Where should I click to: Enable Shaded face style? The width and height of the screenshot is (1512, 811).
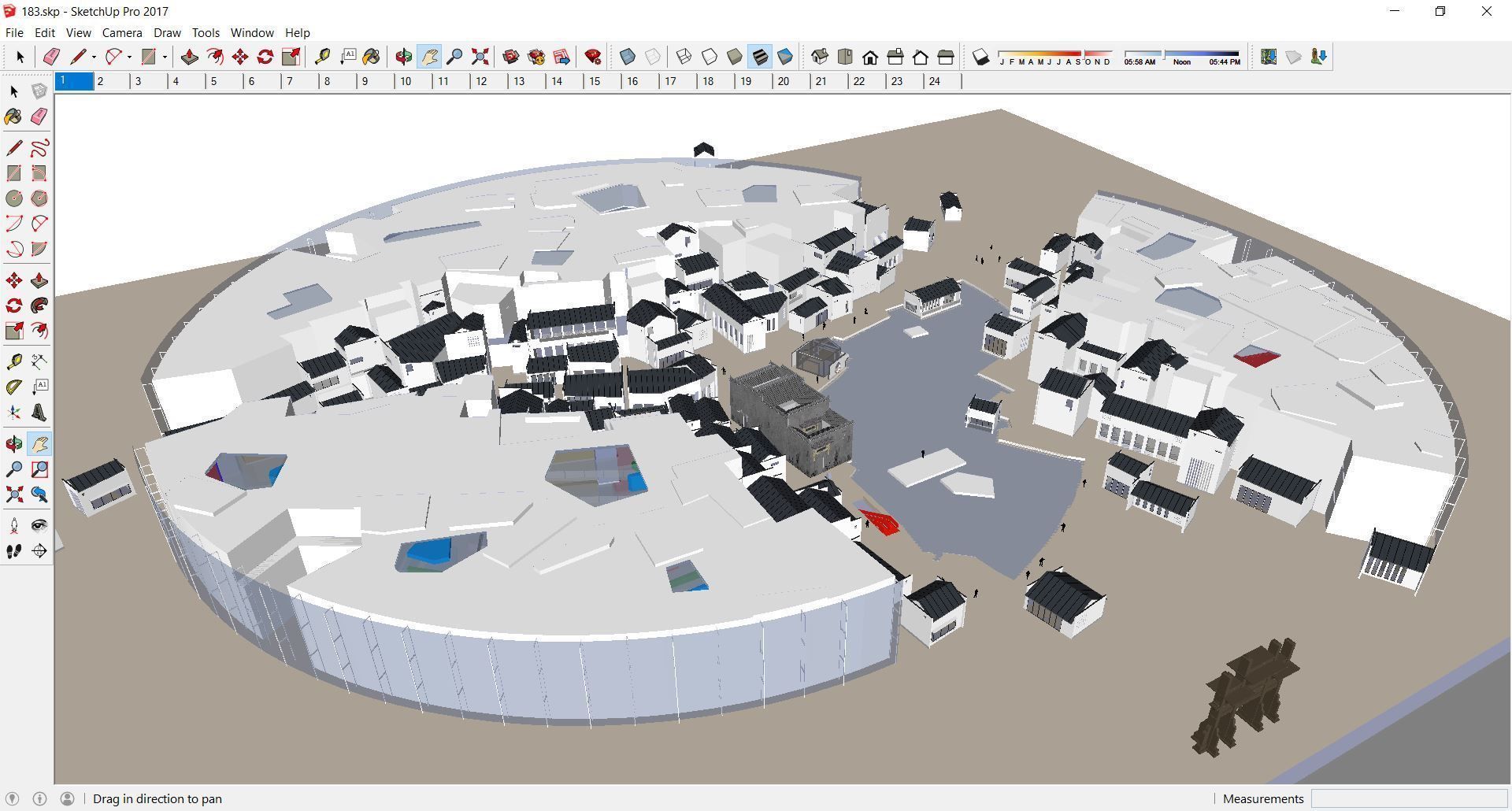pos(735,57)
